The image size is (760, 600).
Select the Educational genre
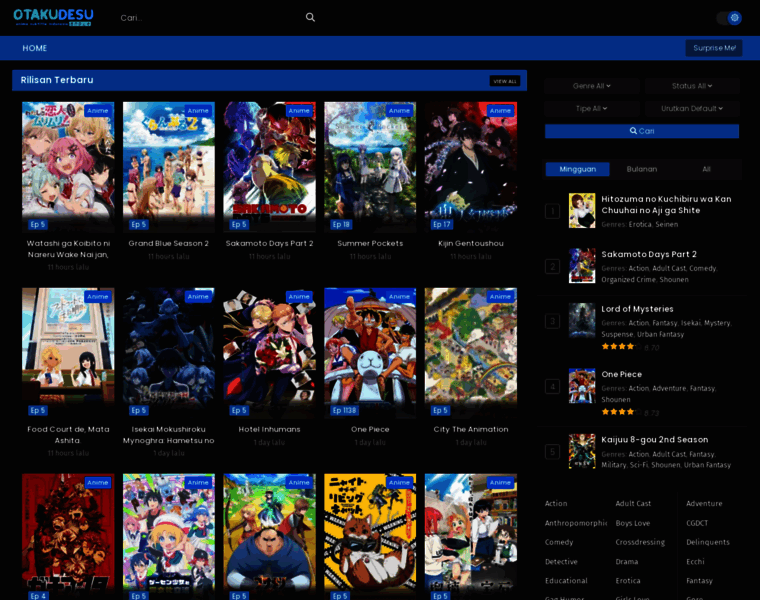566,581
